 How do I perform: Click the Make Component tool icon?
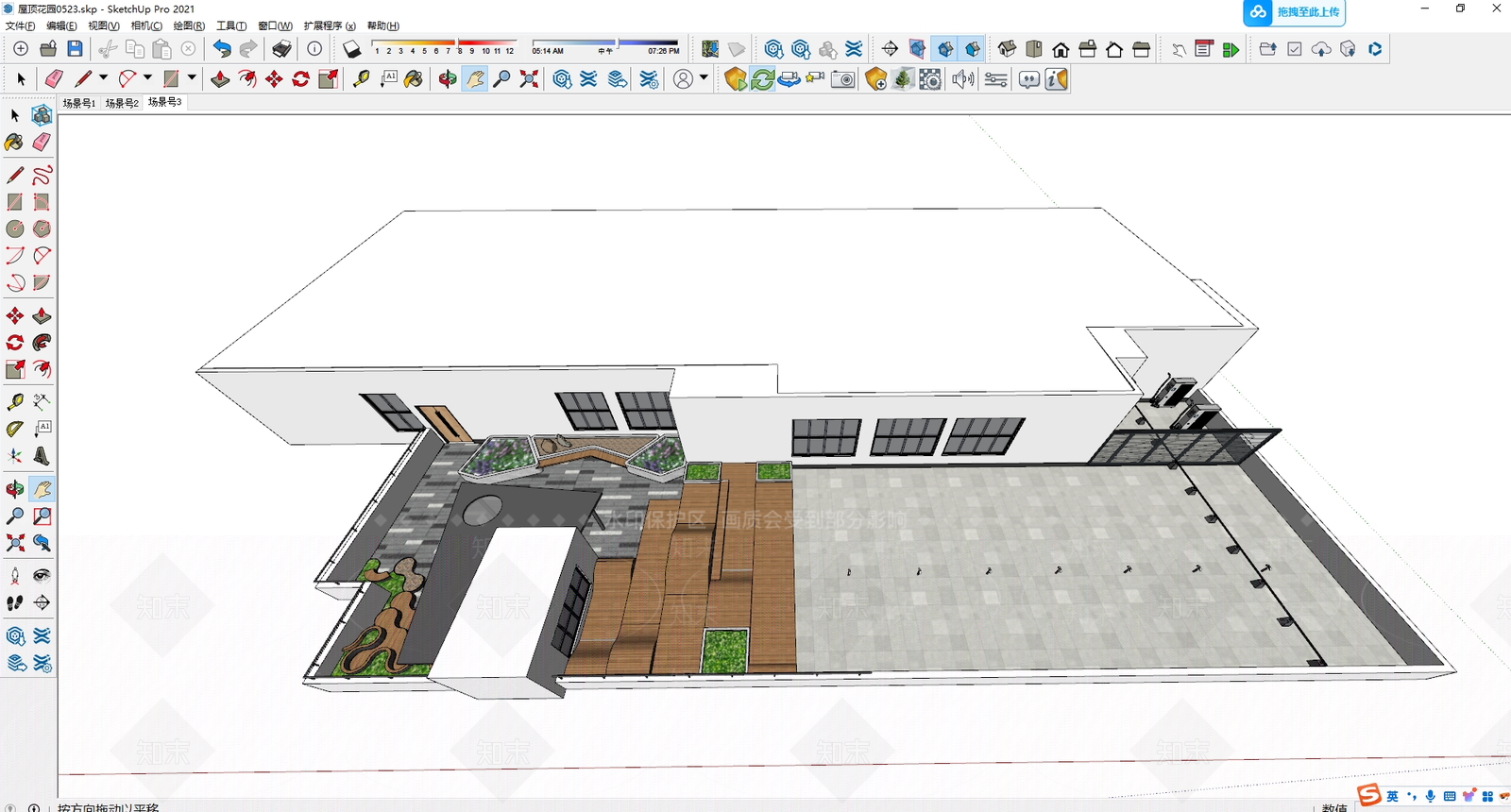point(42,115)
